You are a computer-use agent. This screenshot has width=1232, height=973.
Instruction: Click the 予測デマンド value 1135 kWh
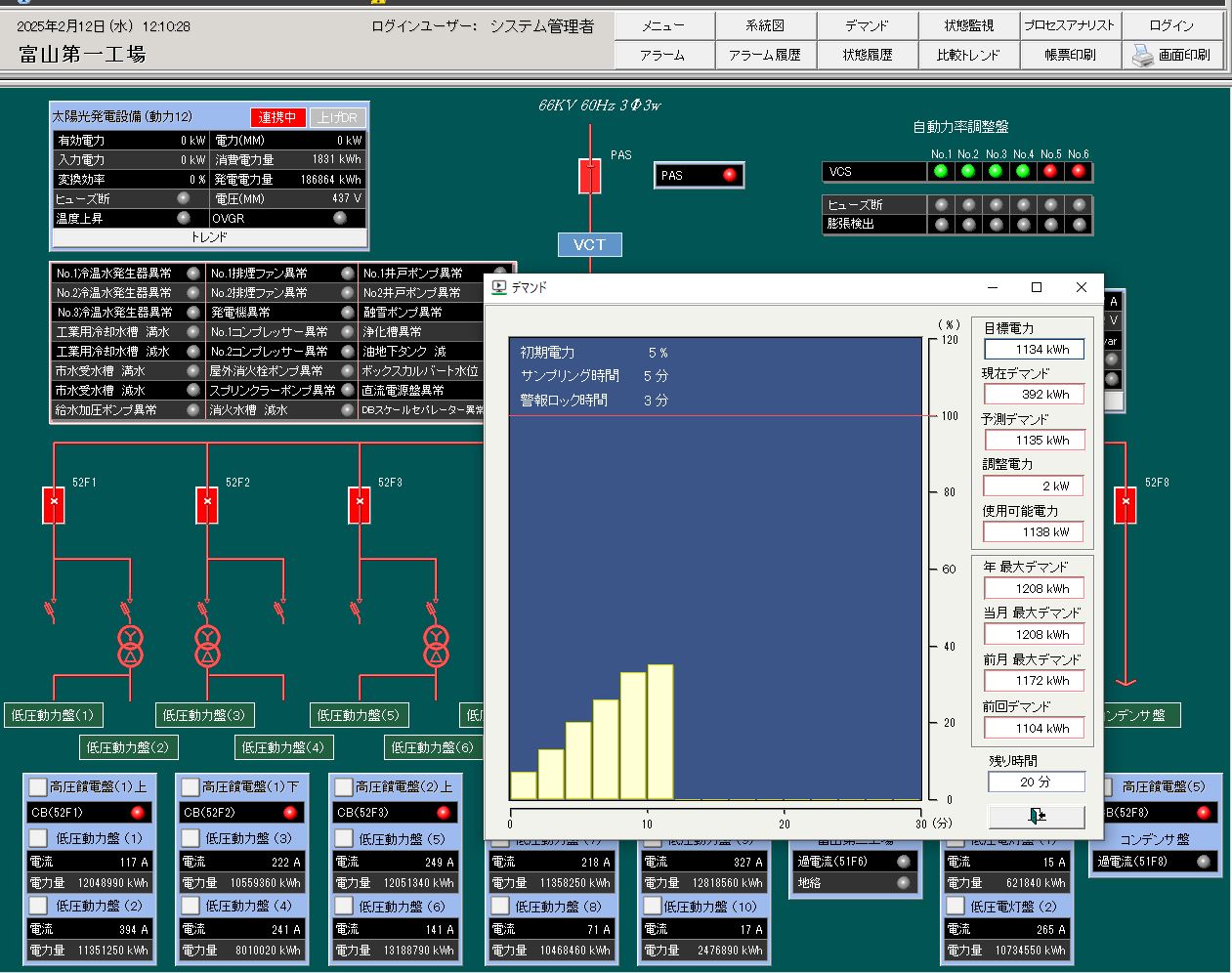1034,441
